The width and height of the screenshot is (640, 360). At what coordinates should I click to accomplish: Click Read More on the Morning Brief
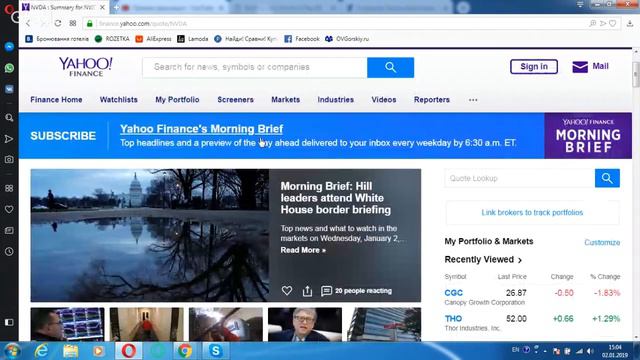click(x=303, y=250)
